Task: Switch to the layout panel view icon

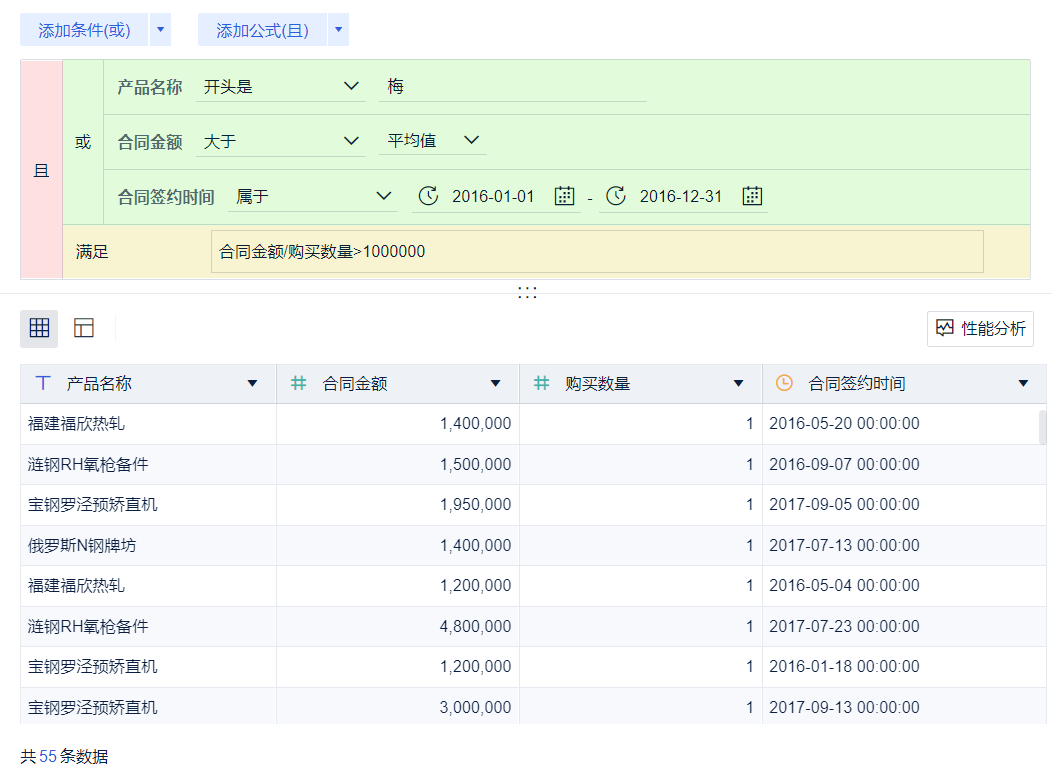Action: [x=84, y=328]
